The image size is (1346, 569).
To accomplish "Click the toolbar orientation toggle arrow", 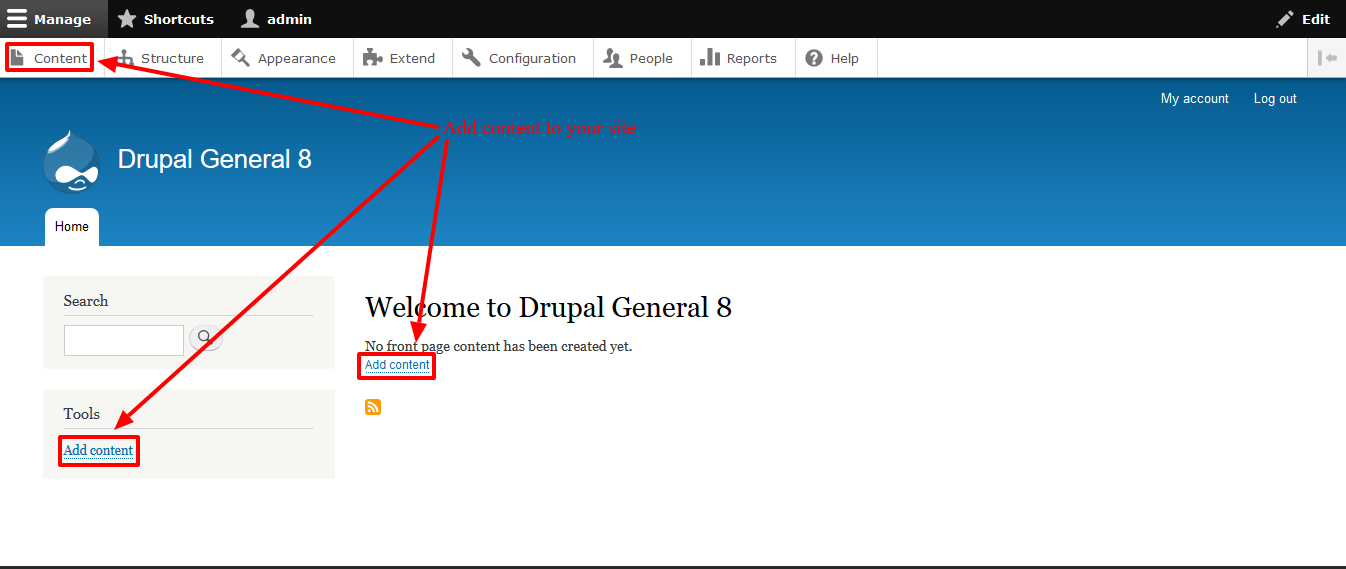I will click(x=1327, y=58).
